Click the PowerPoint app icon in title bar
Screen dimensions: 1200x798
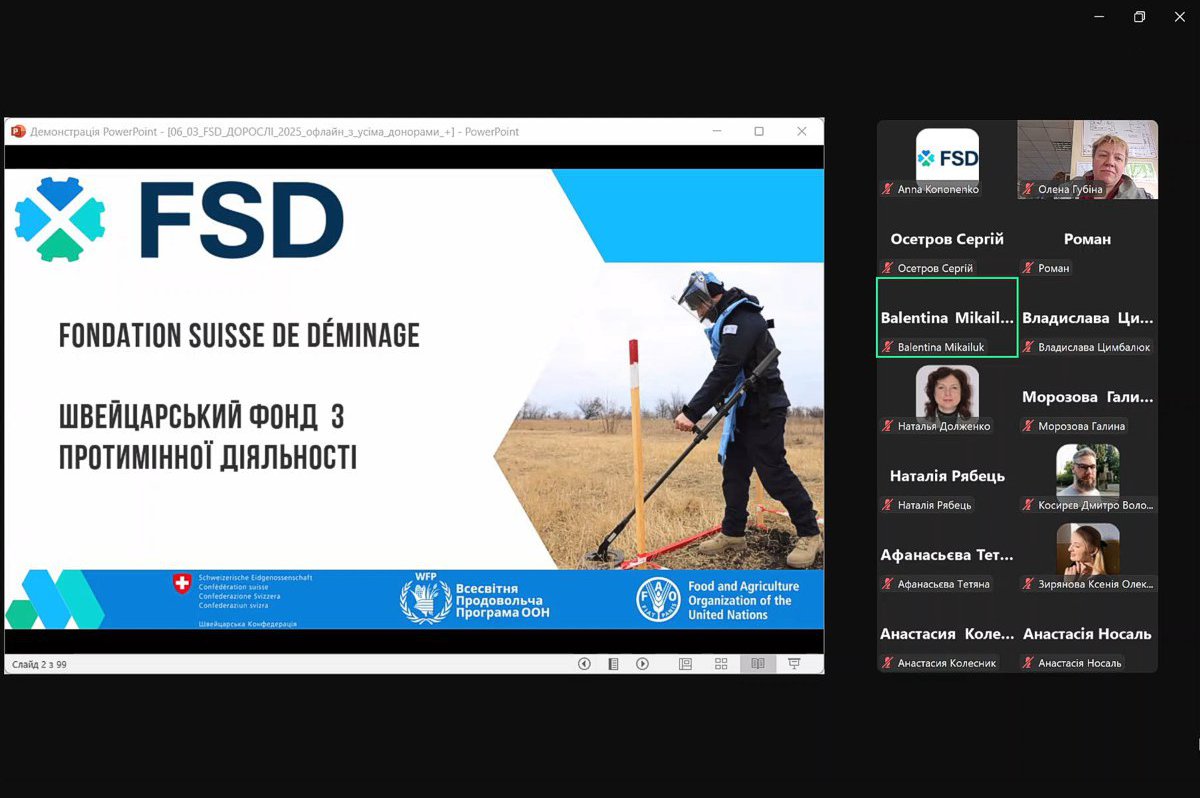click(17, 131)
